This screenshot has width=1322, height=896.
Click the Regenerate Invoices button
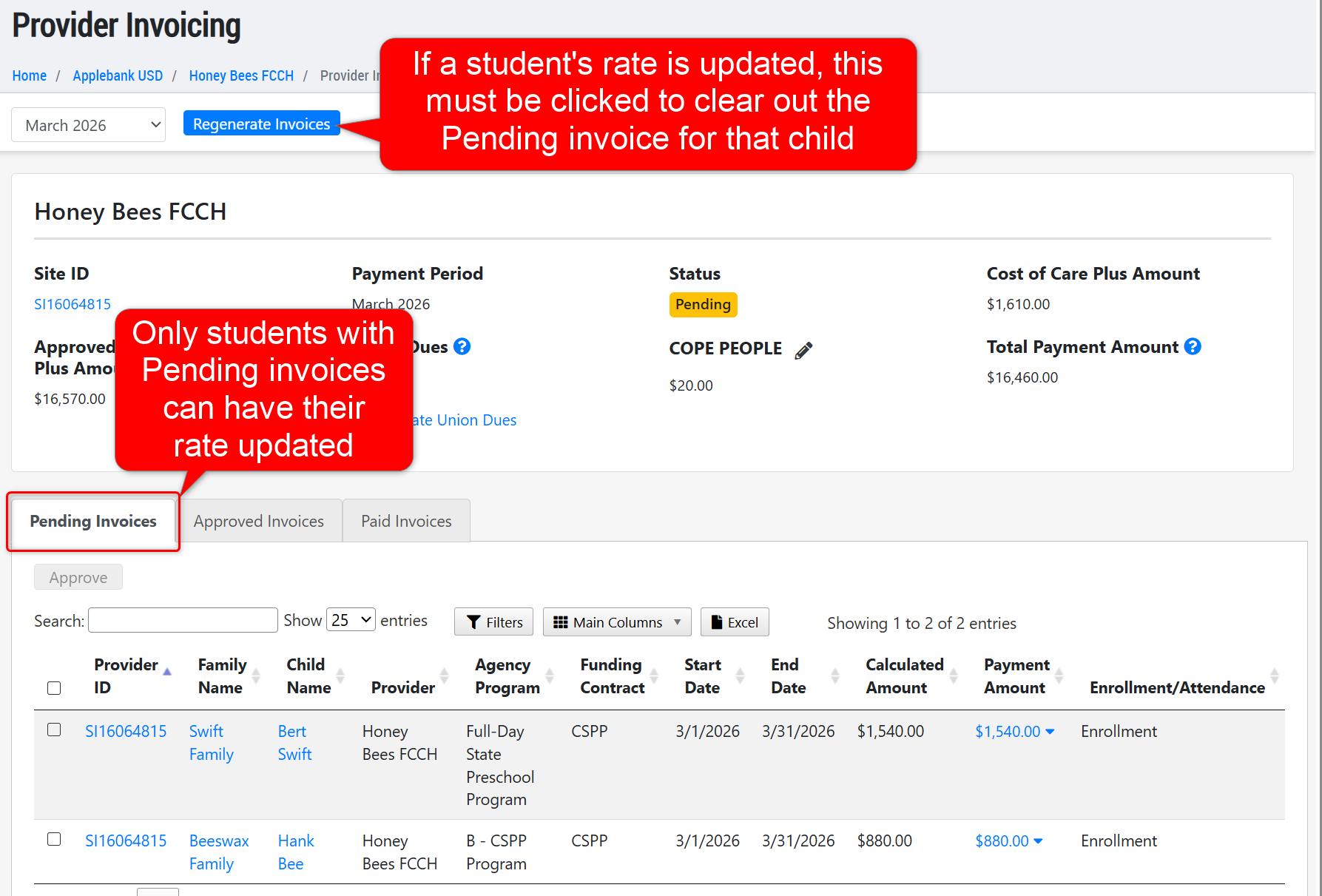coord(261,124)
